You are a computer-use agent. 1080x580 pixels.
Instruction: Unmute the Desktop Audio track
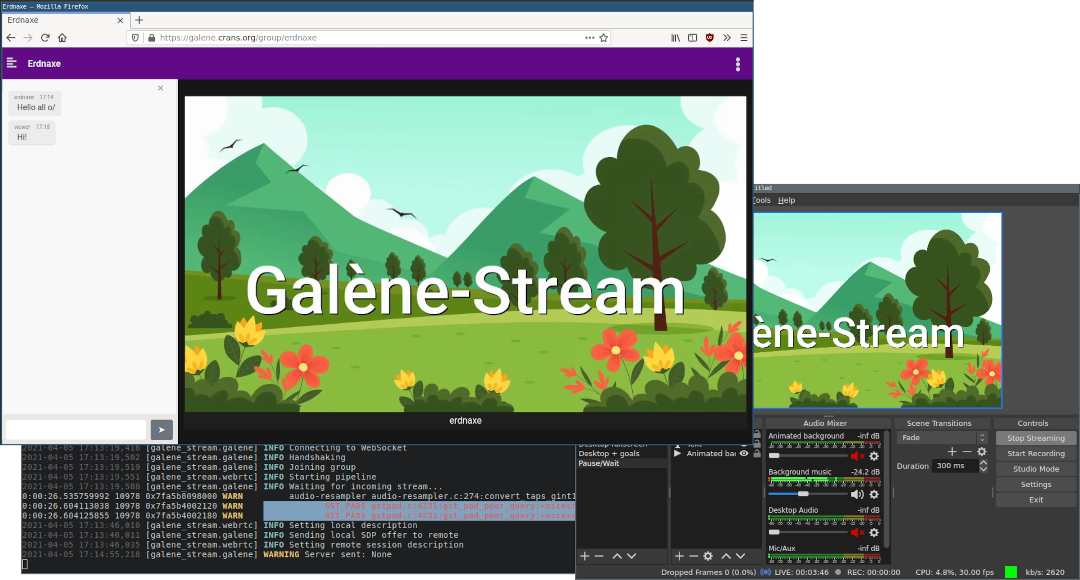tap(858, 532)
